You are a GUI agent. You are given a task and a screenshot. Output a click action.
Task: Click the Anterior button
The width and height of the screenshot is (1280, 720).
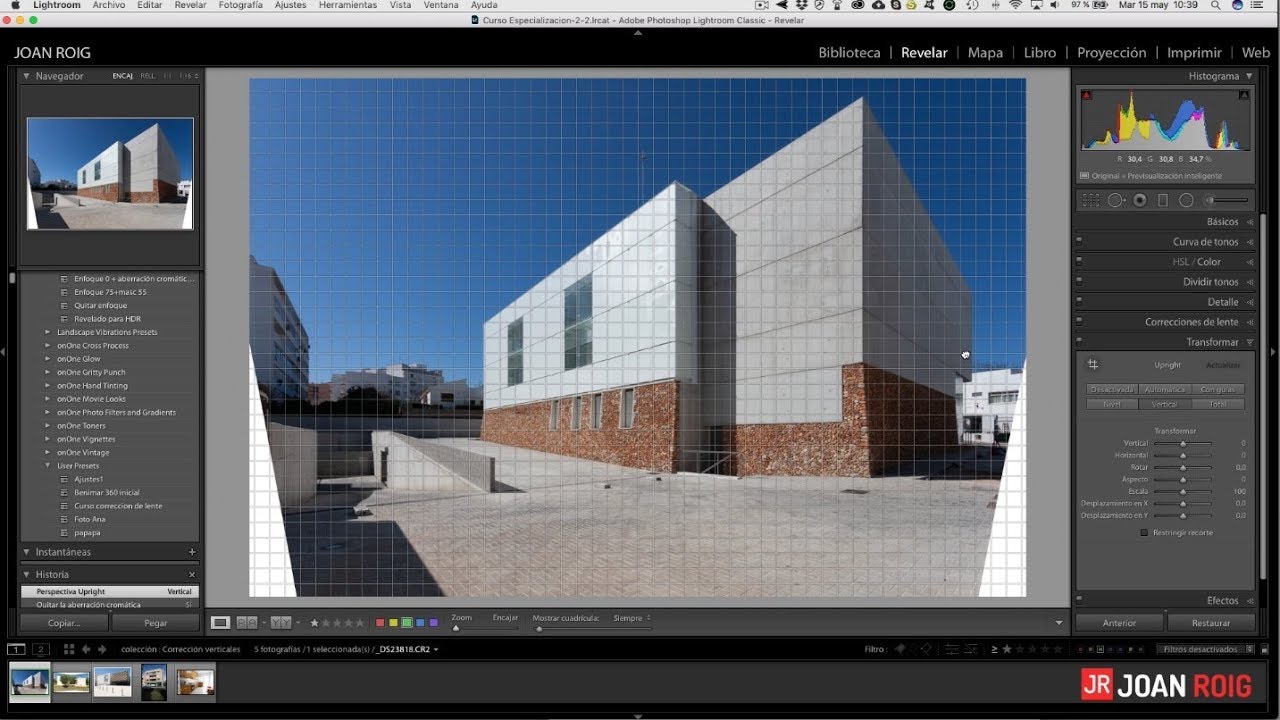click(1119, 622)
